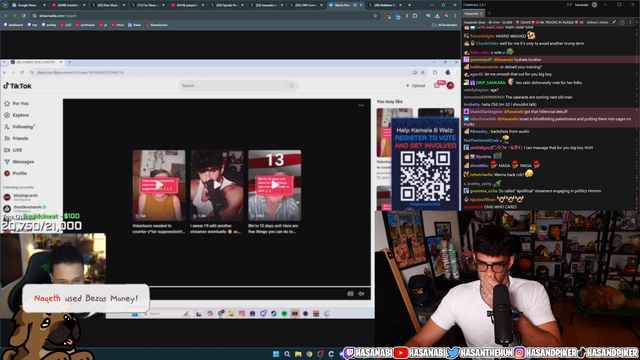The width and height of the screenshot is (640, 360).
Task: Open All Bookmarks folder
Action: (444, 25)
